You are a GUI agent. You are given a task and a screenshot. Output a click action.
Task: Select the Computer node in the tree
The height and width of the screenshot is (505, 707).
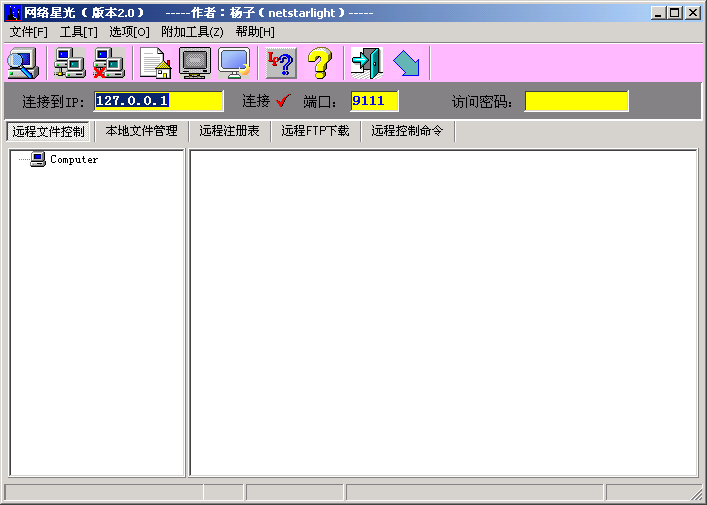pos(73,160)
